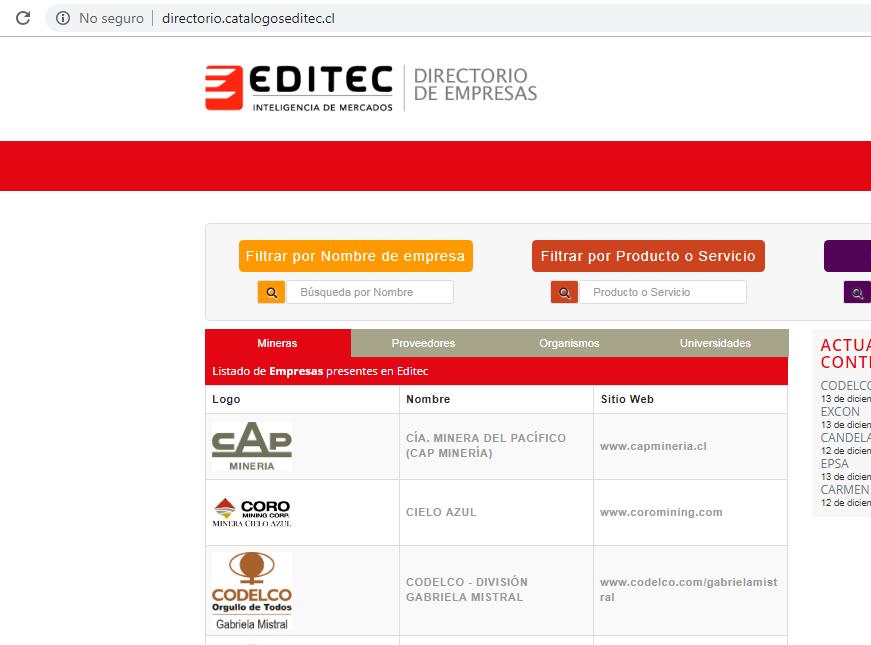The width and height of the screenshot is (871, 645).
Task: Click the Nombre column header
Action: point(428,399)
